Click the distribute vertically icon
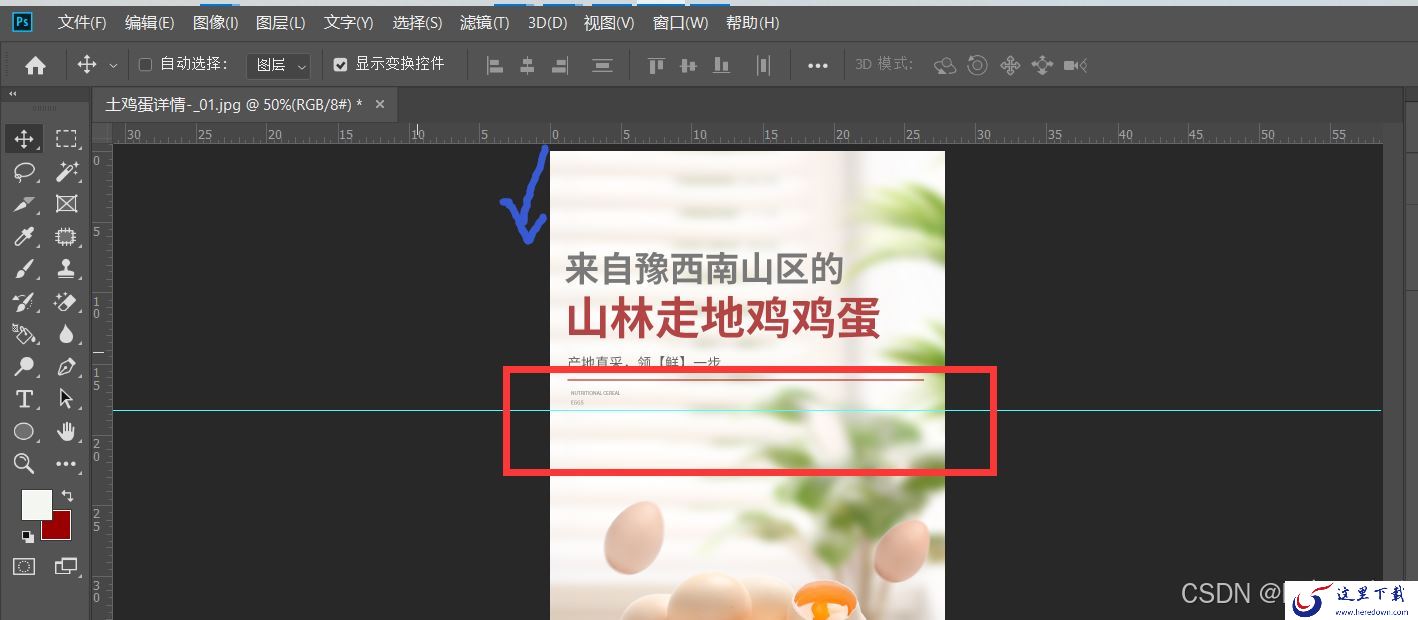The height and width of the screenshot is (620, 1418). pos(602,65)
